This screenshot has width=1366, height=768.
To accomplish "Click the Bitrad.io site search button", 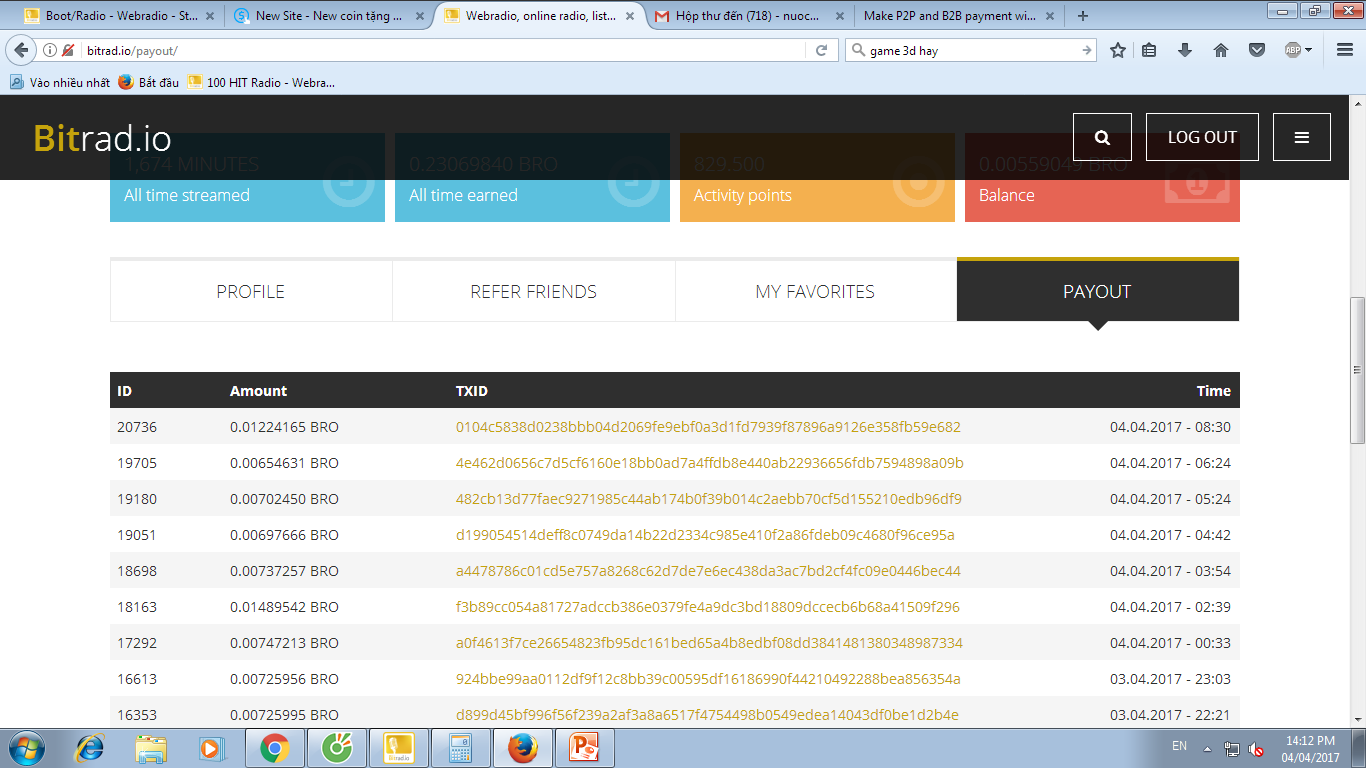I will click(x=1102, y=137).
